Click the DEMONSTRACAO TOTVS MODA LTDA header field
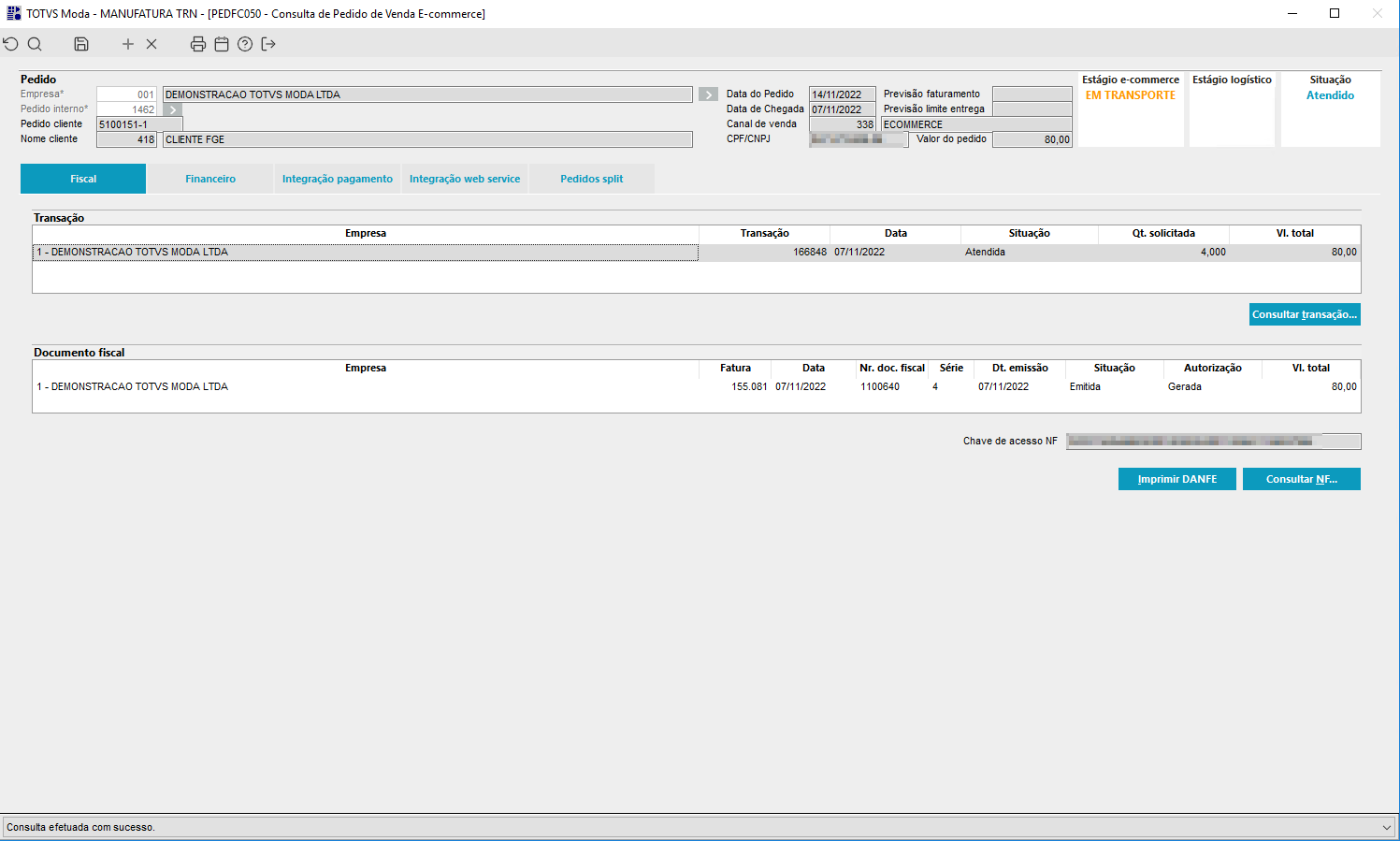This screenshot has height=841, width=1400. (427, 94)
